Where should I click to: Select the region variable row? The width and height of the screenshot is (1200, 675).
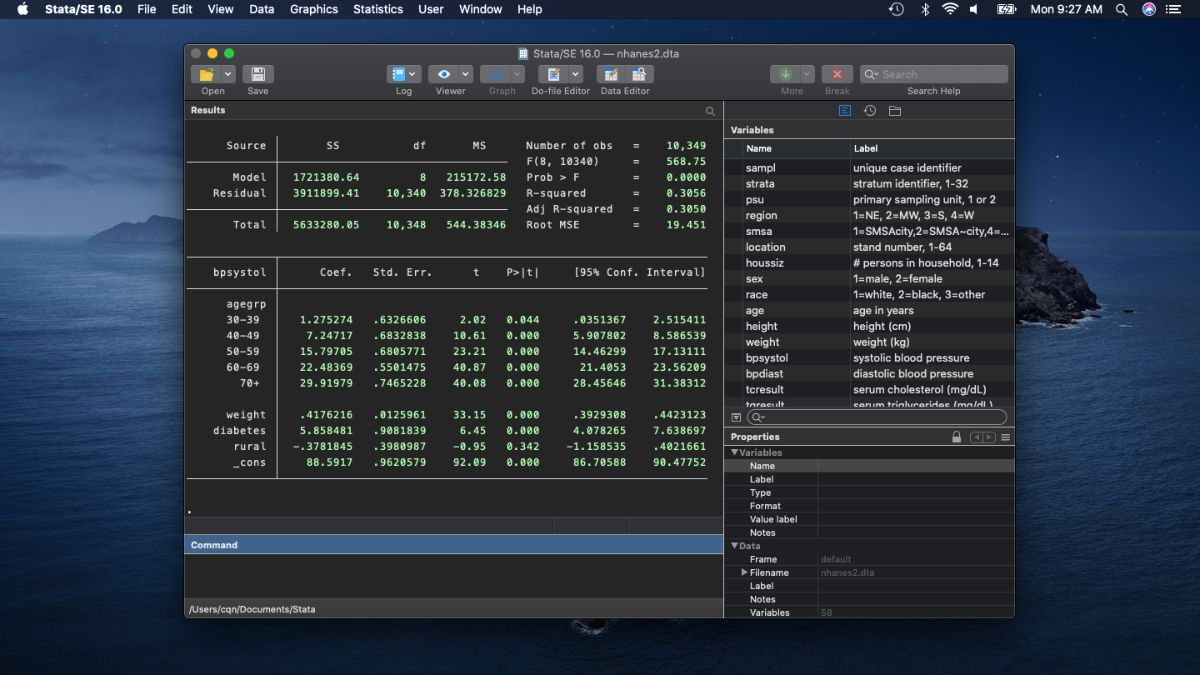(x=869, y=215)
